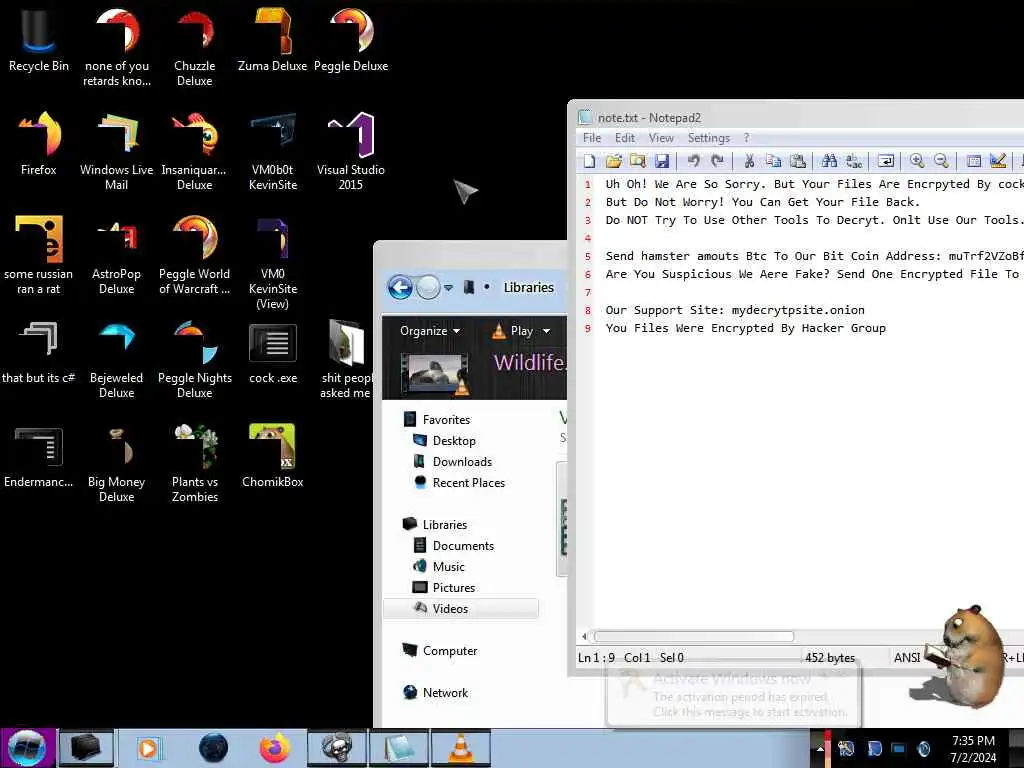The width and height of the screenshot is (1024, 768).
Task: Click Play in Explorer command bar
Action: tap(513, 331)
